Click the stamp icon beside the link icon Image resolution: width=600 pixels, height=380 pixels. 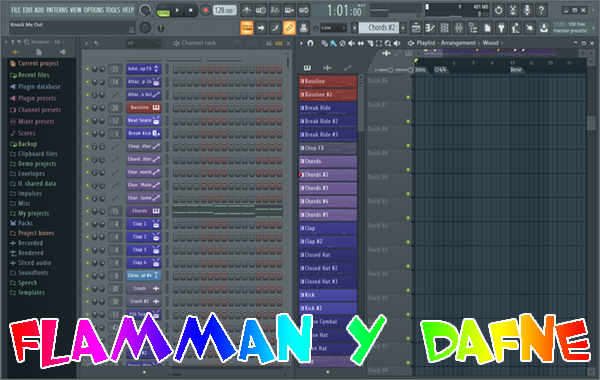tap(303, 28)
